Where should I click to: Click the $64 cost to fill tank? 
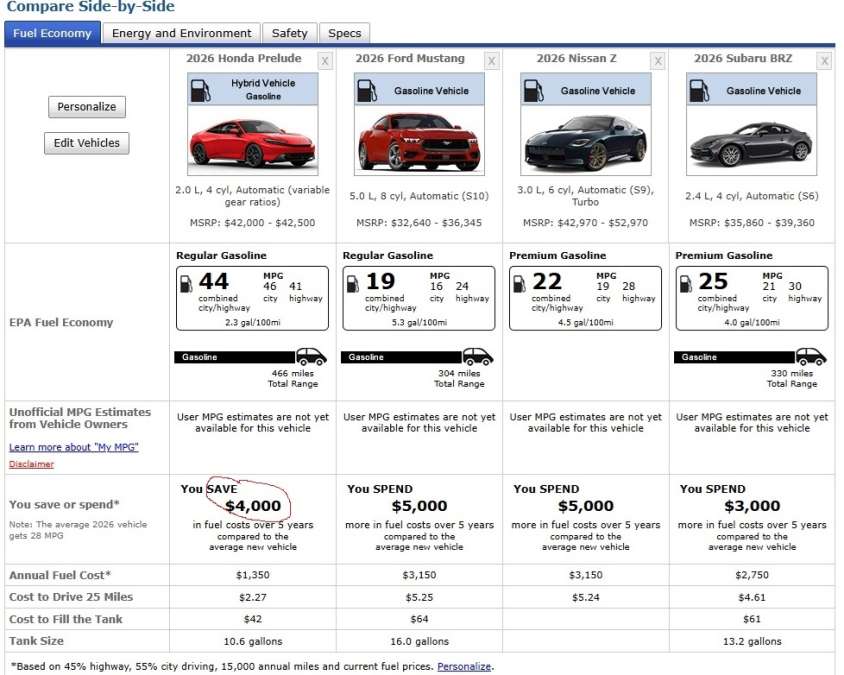click(x=419, y=619)
